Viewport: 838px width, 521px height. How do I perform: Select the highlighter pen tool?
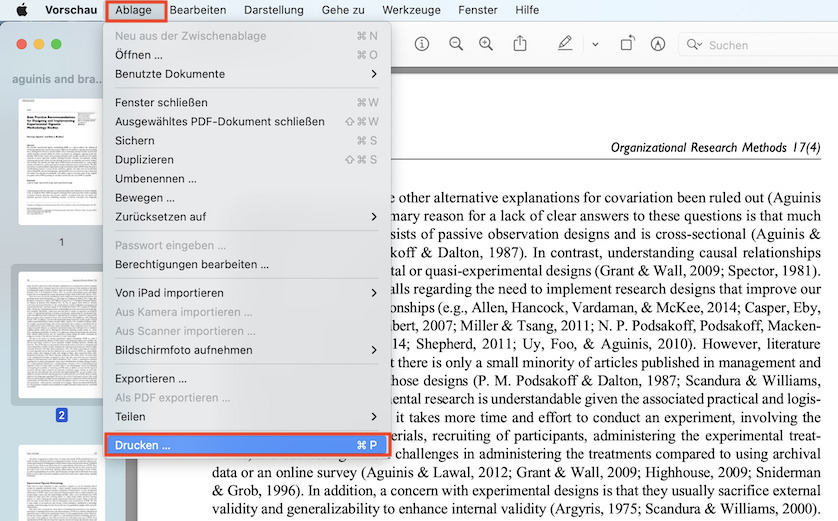565,45
